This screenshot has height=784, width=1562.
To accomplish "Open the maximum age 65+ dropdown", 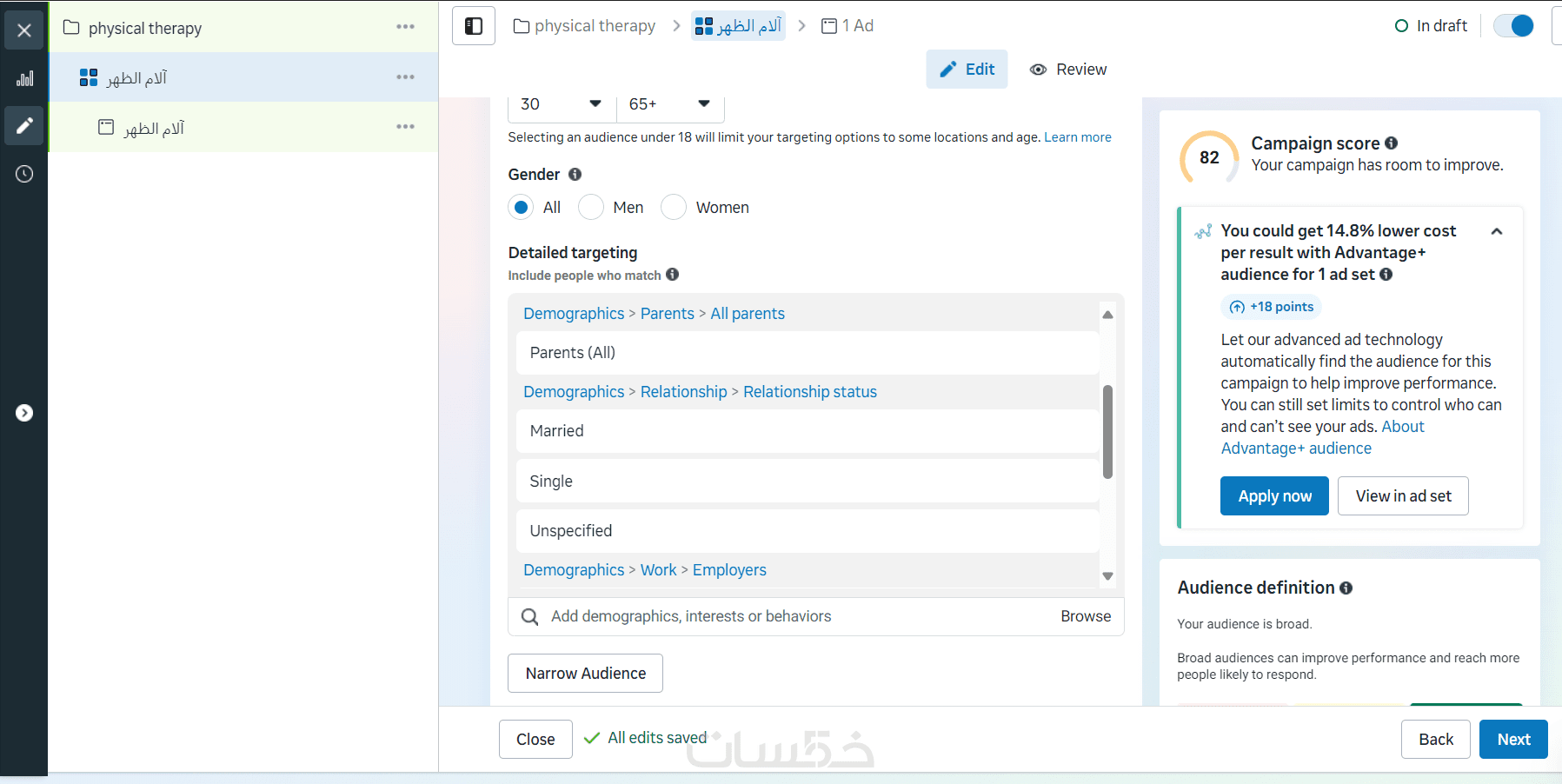I will pyautogui.click(x=670, y=104).
